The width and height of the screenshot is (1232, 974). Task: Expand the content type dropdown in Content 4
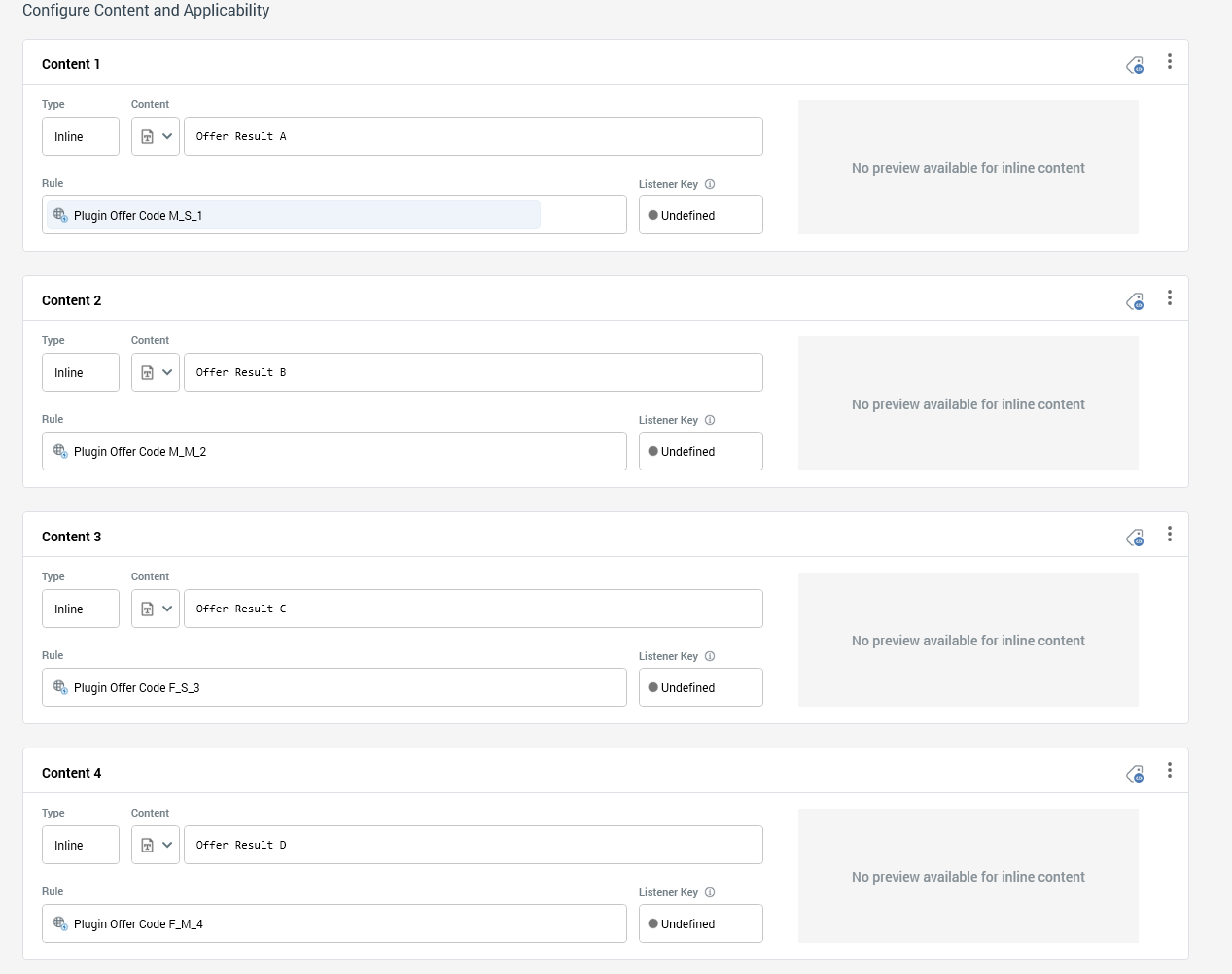point(156,845)
